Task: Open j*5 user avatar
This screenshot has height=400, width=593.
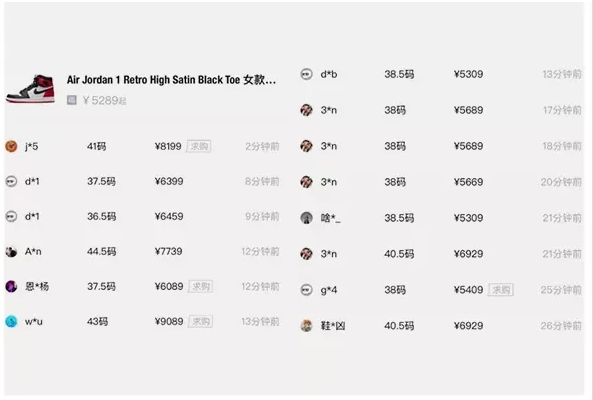Action: click(x=11, y=146)
